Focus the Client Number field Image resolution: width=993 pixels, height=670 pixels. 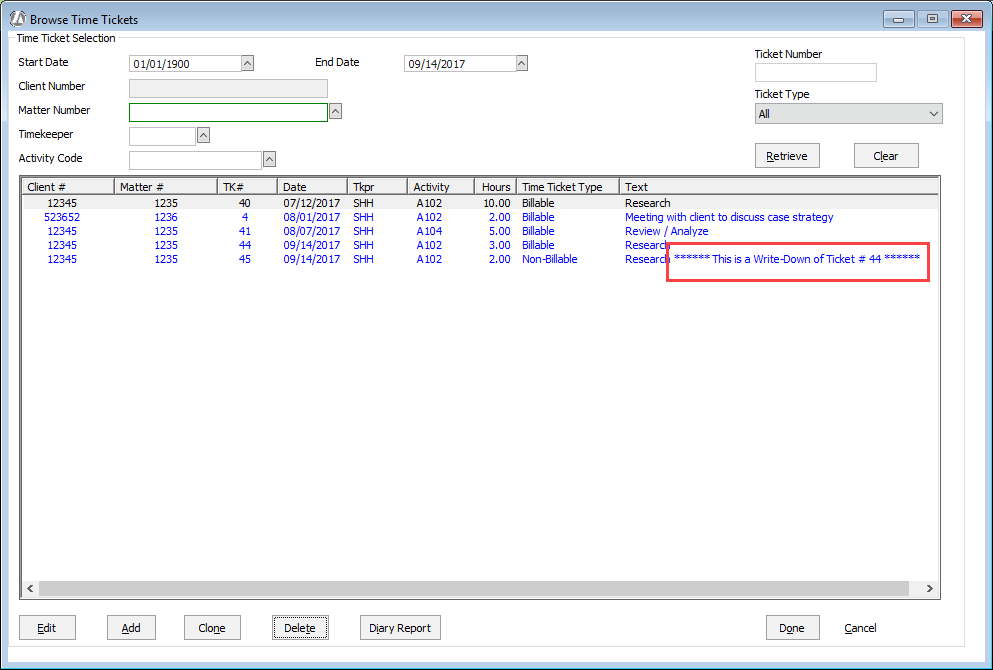click(228, 88)
